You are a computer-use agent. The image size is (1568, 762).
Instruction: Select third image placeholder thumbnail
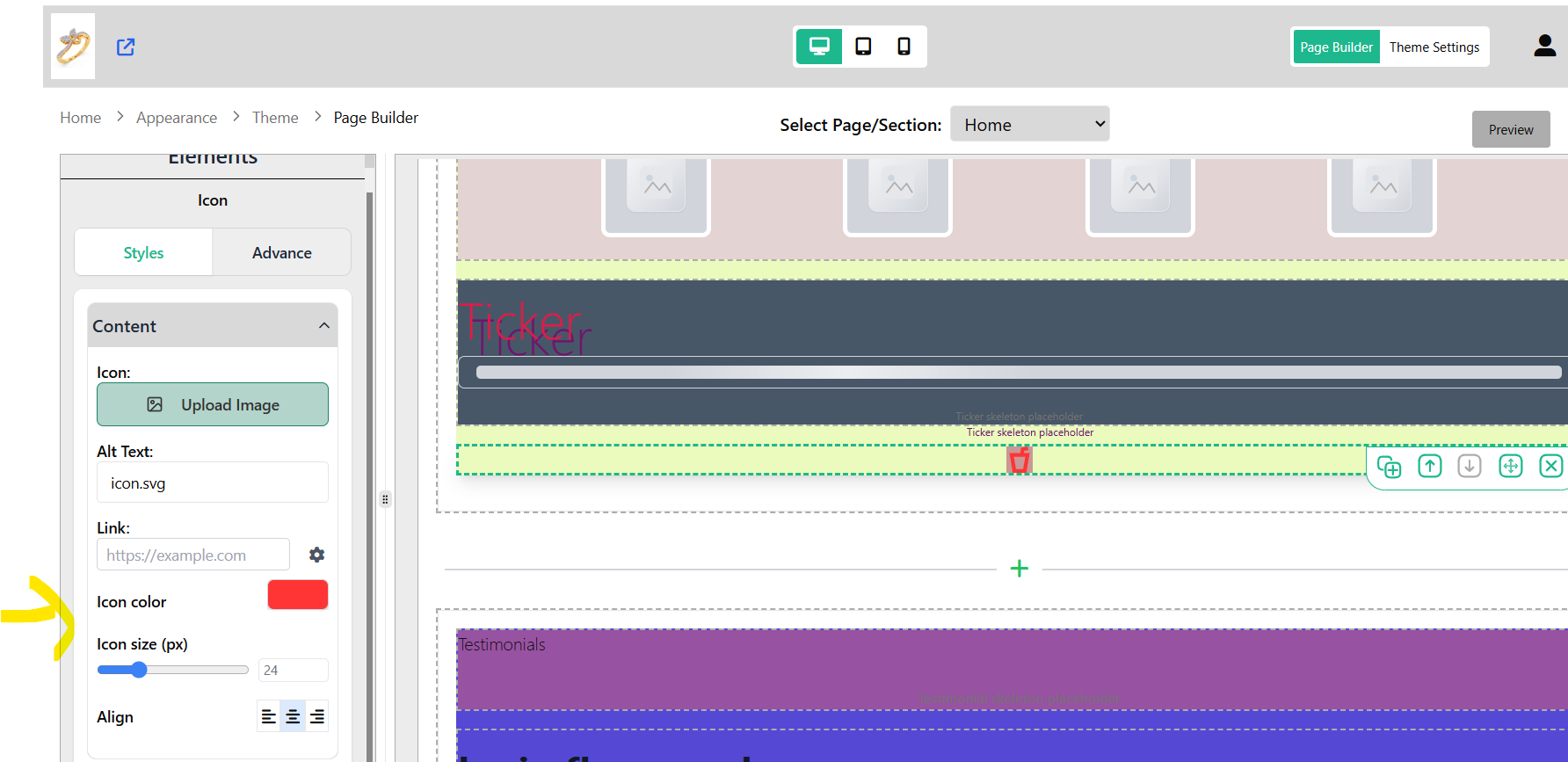[x=1140, y=196]
